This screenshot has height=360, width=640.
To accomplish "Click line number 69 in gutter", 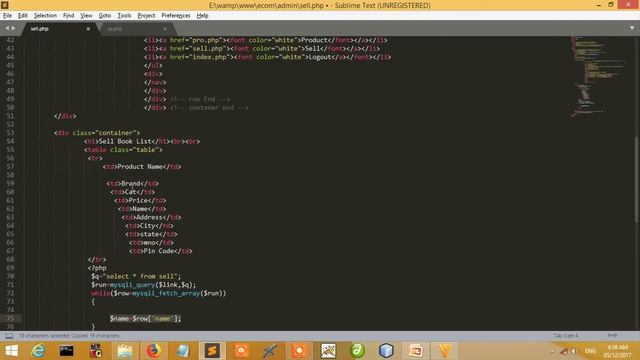I will [10, 268].
